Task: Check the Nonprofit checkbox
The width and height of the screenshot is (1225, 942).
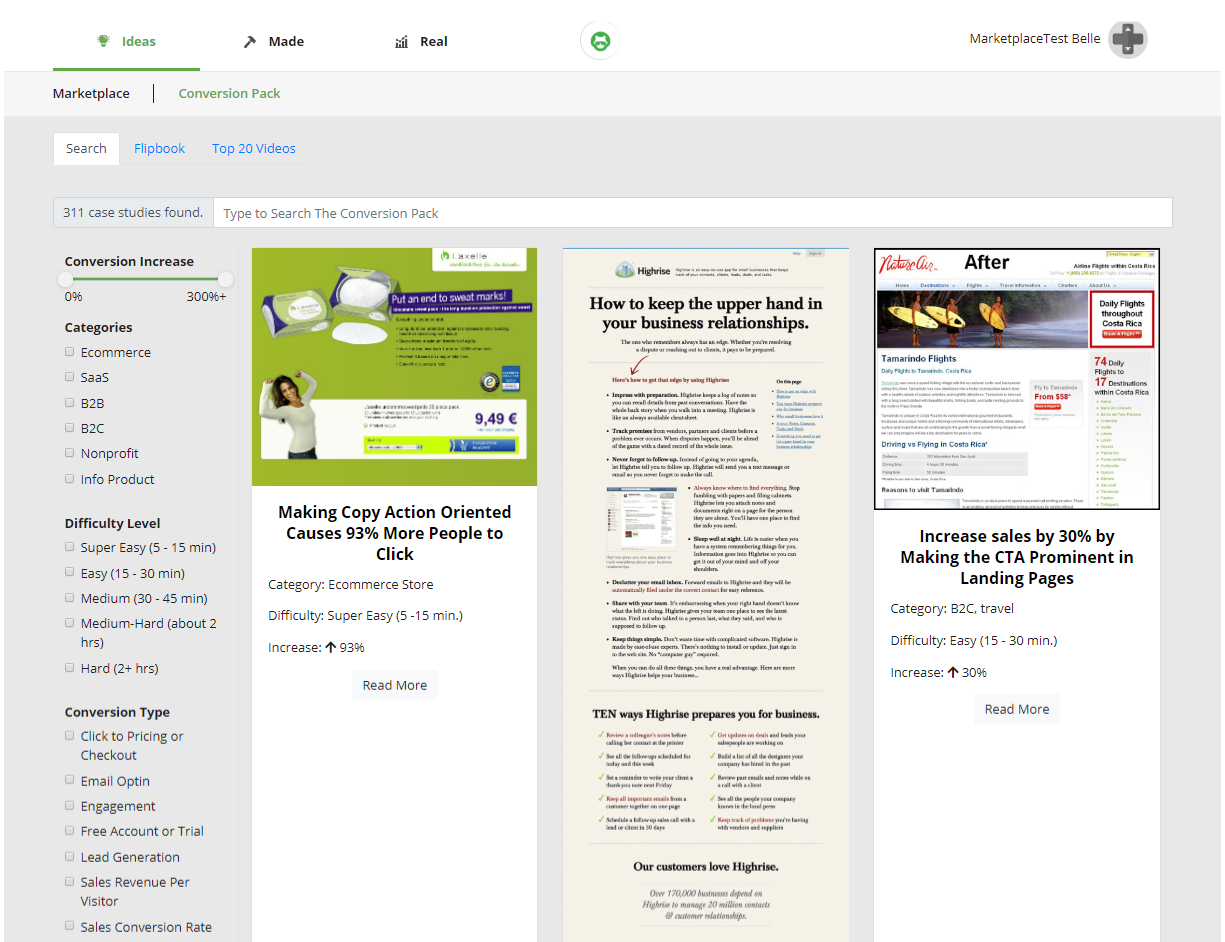Action: point(69,452)
